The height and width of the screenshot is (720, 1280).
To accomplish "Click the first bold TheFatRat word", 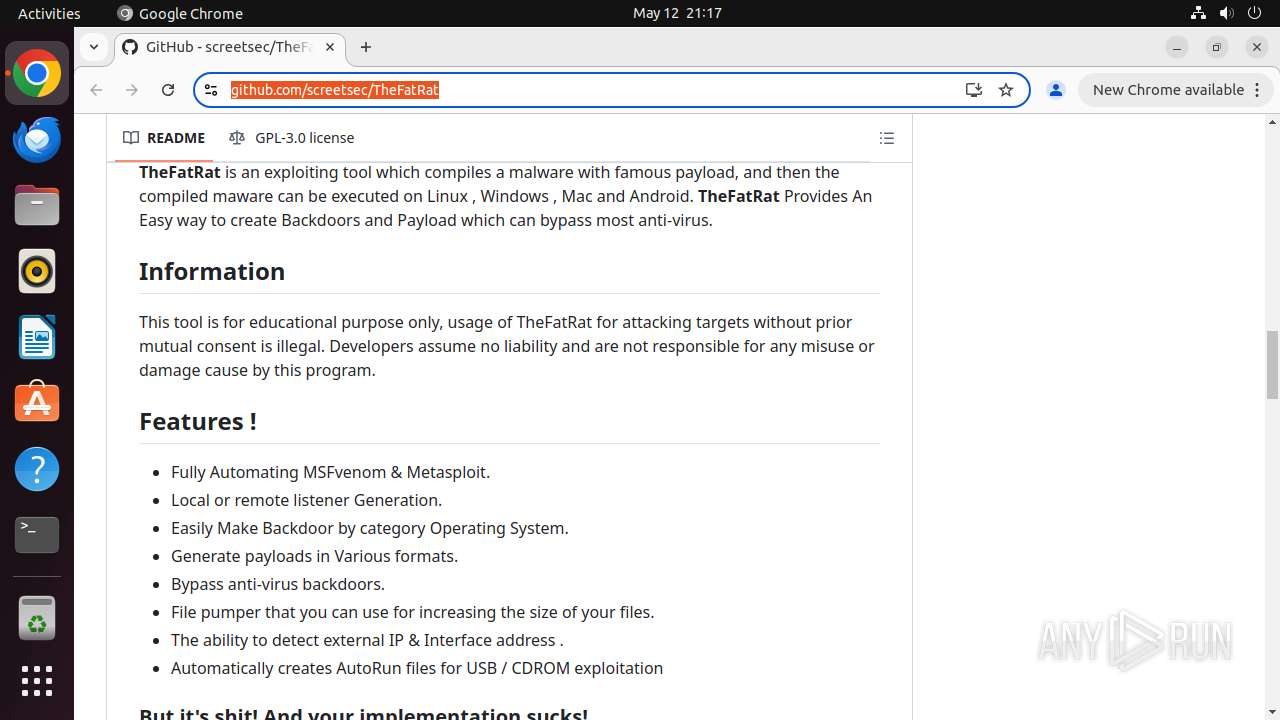I will coord(180,172).
